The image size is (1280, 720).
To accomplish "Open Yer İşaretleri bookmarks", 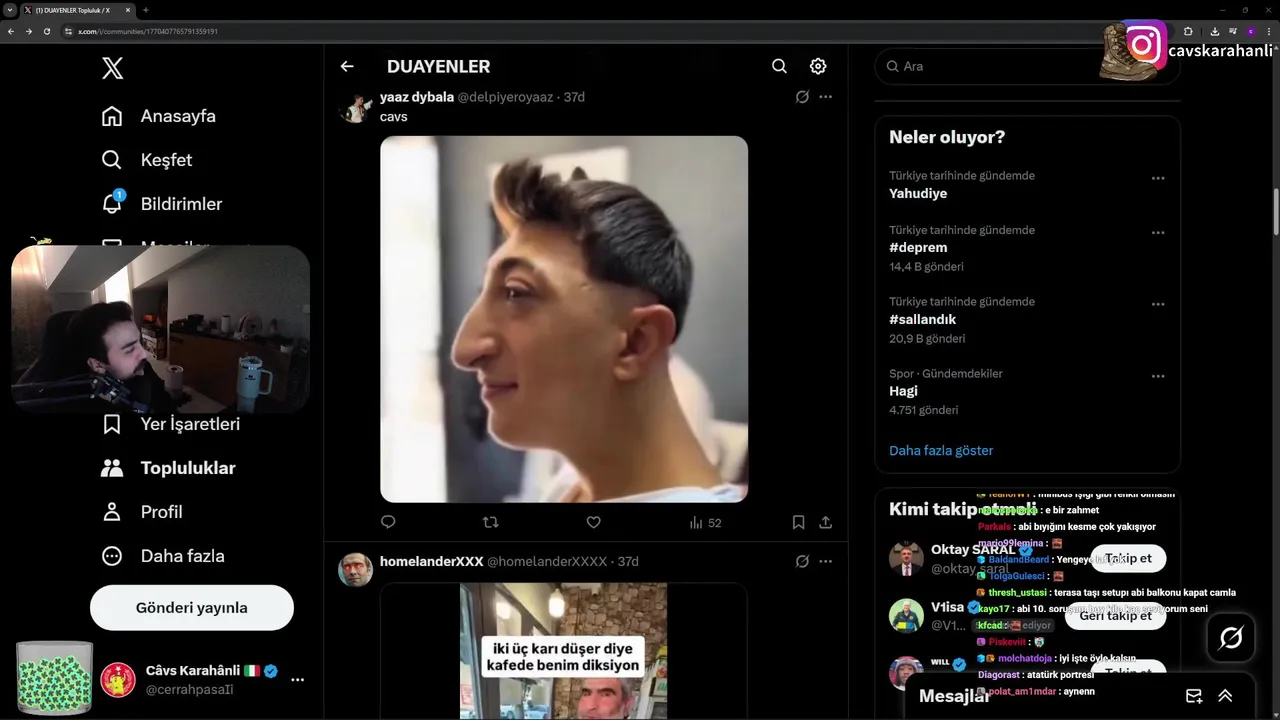I will 171,424.
